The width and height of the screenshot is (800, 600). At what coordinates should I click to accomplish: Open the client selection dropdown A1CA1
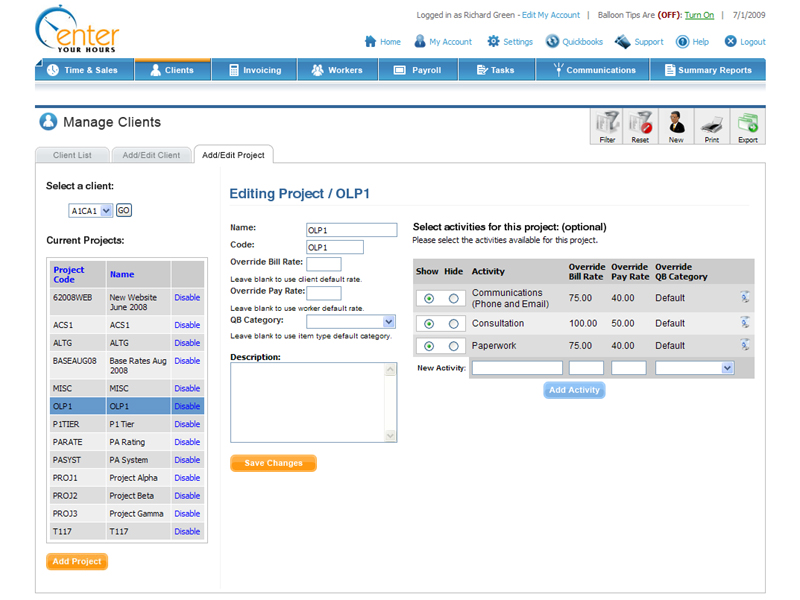(x=91, y=211)
